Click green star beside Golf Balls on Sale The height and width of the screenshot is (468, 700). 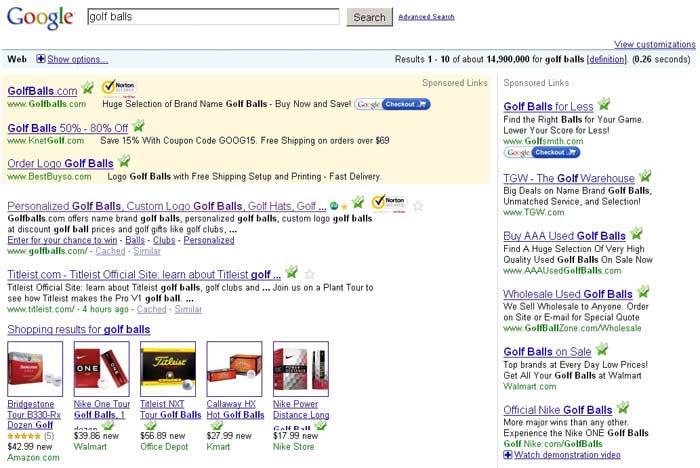(602, 349)
